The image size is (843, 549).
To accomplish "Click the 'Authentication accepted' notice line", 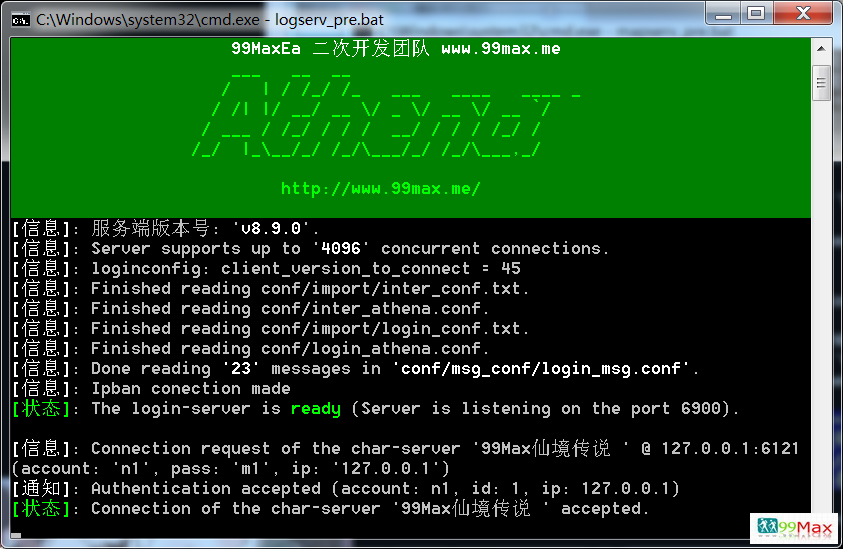I will click(385, 488).
